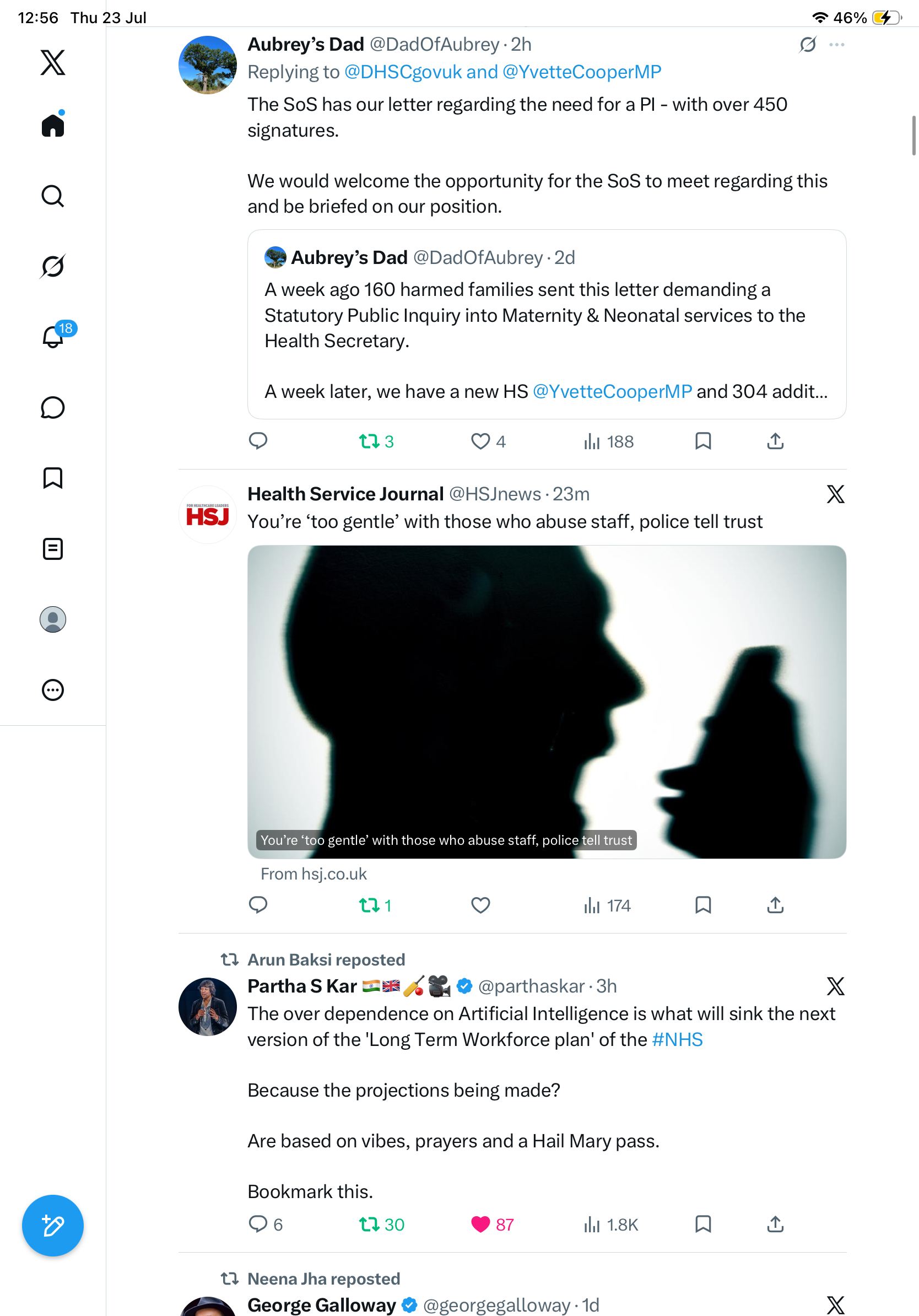
Task: Tap the compose post floating button
Action: pos(53,1226)
